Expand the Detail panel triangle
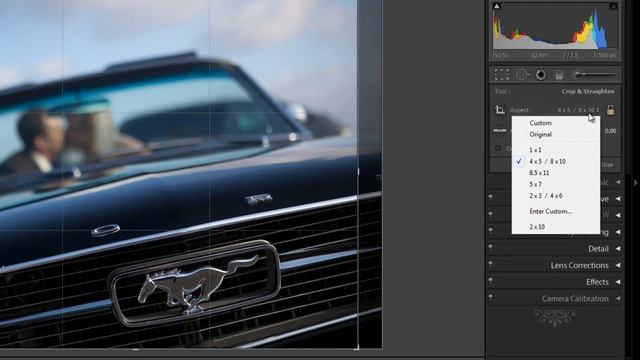 click(618, 249)
